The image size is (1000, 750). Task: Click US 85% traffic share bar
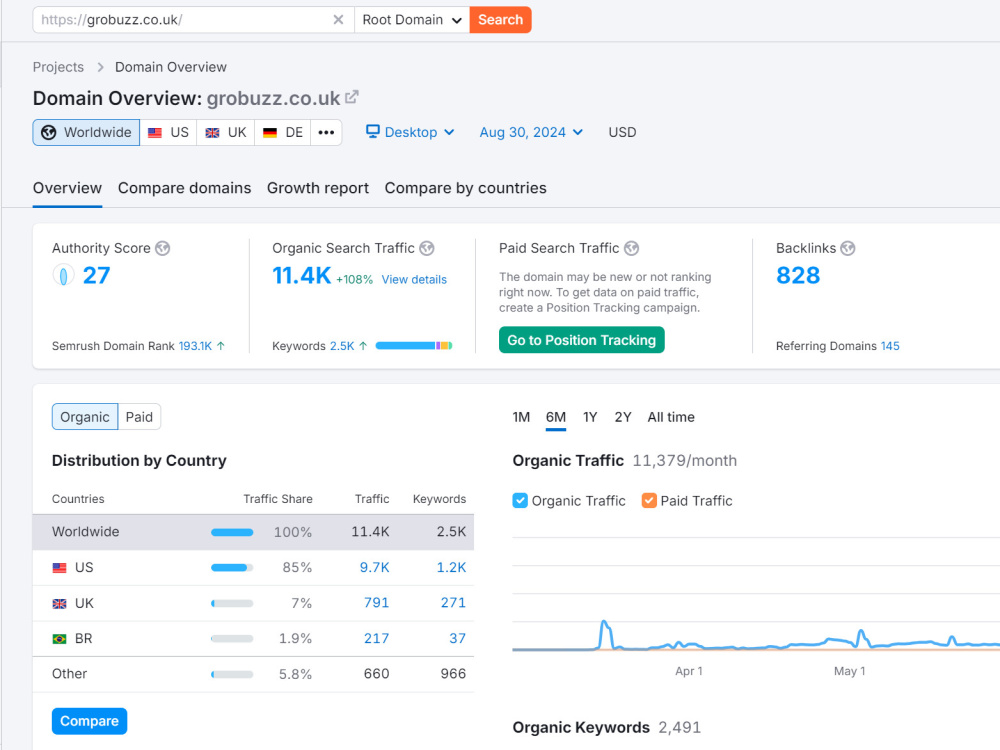click(x=232, y=568)
